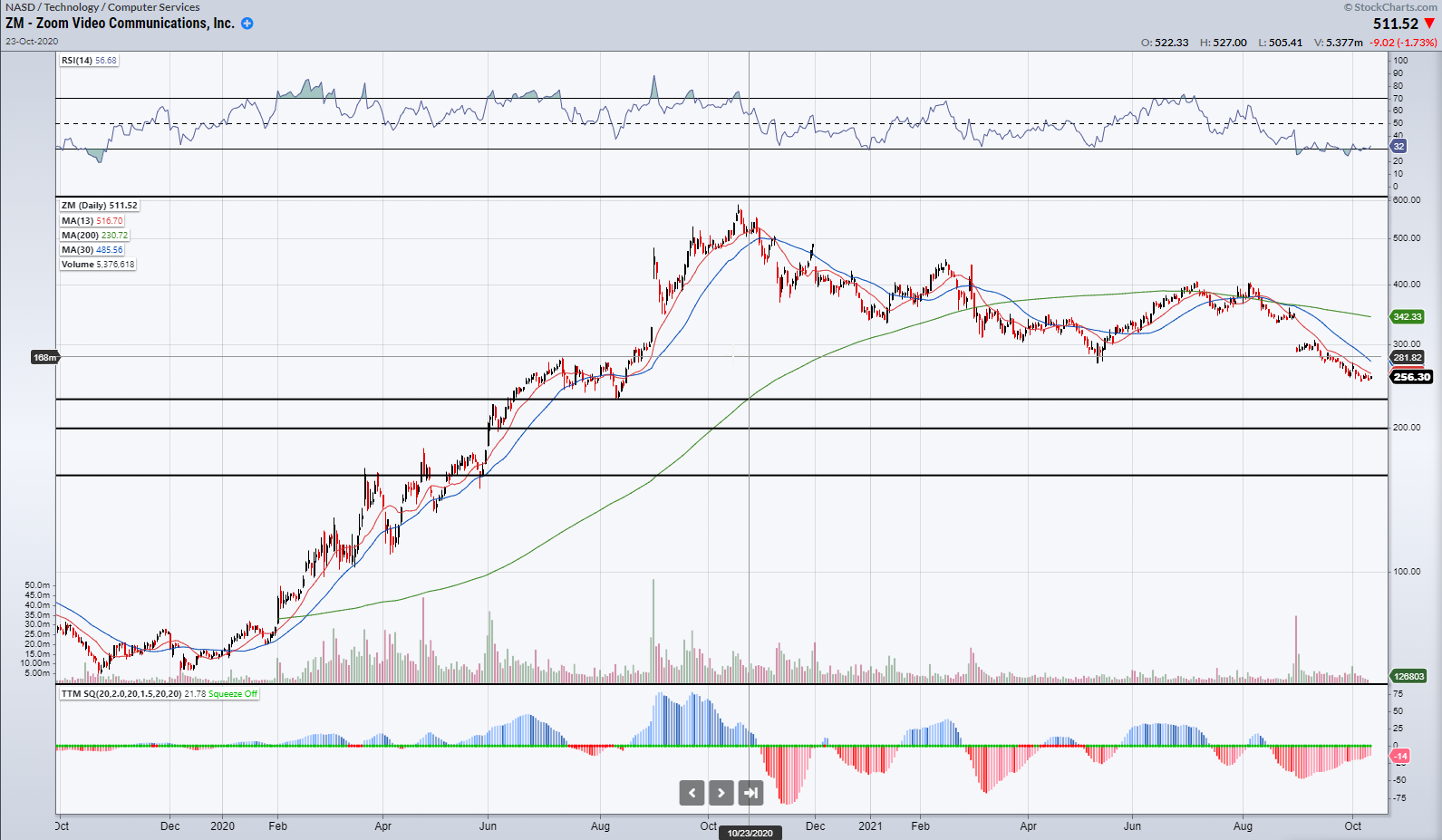The height and width of the screenshot is (840, 1442).
Task: Click 'NASD / Technology / Computer Services' breadcrumb
Action: pyautogui.click(x=102, y=7)
